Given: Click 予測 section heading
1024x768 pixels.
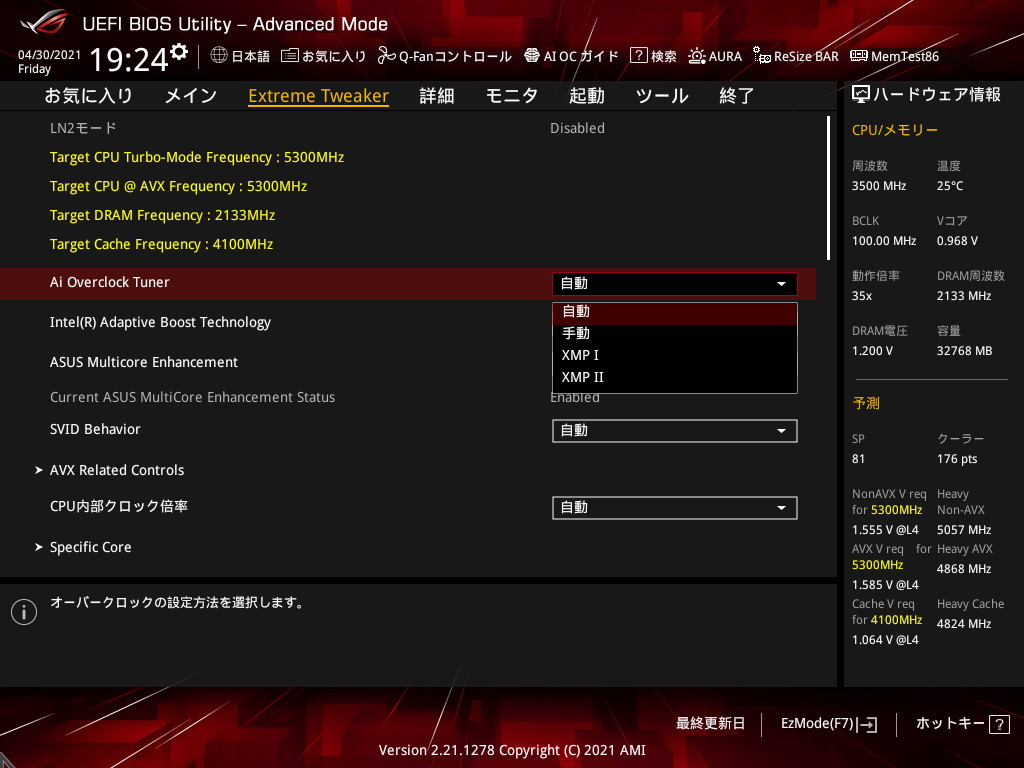Looking at the screenshot, I should (866, 403).
